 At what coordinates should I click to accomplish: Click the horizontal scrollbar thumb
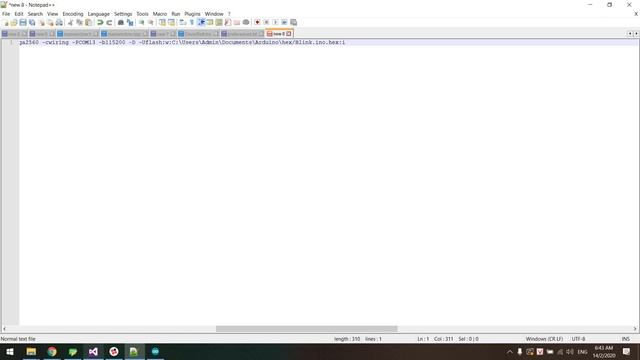tap(307, 329)
